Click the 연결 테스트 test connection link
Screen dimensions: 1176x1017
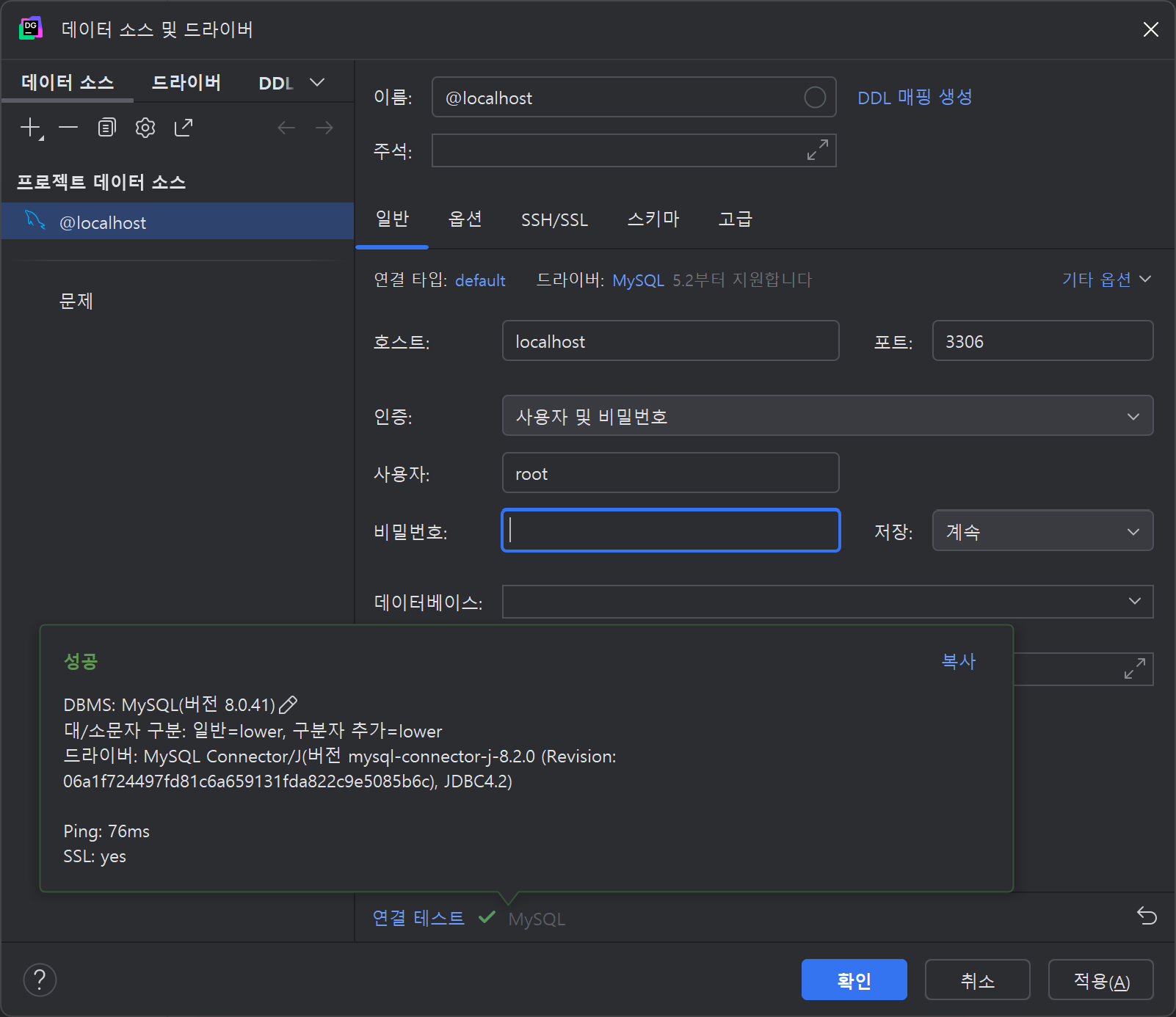(418, 918)
